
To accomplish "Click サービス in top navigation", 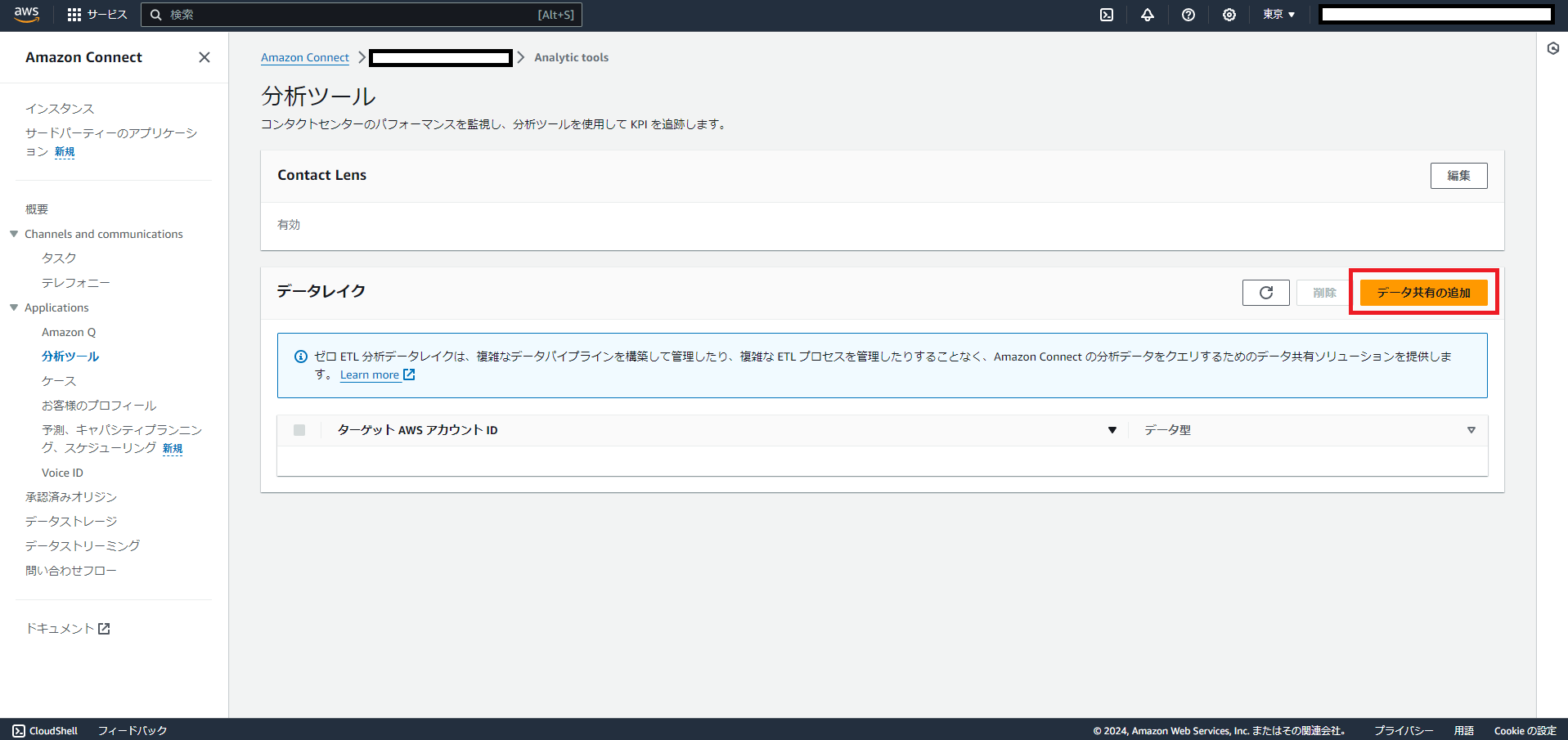I will tap(107, 15).
